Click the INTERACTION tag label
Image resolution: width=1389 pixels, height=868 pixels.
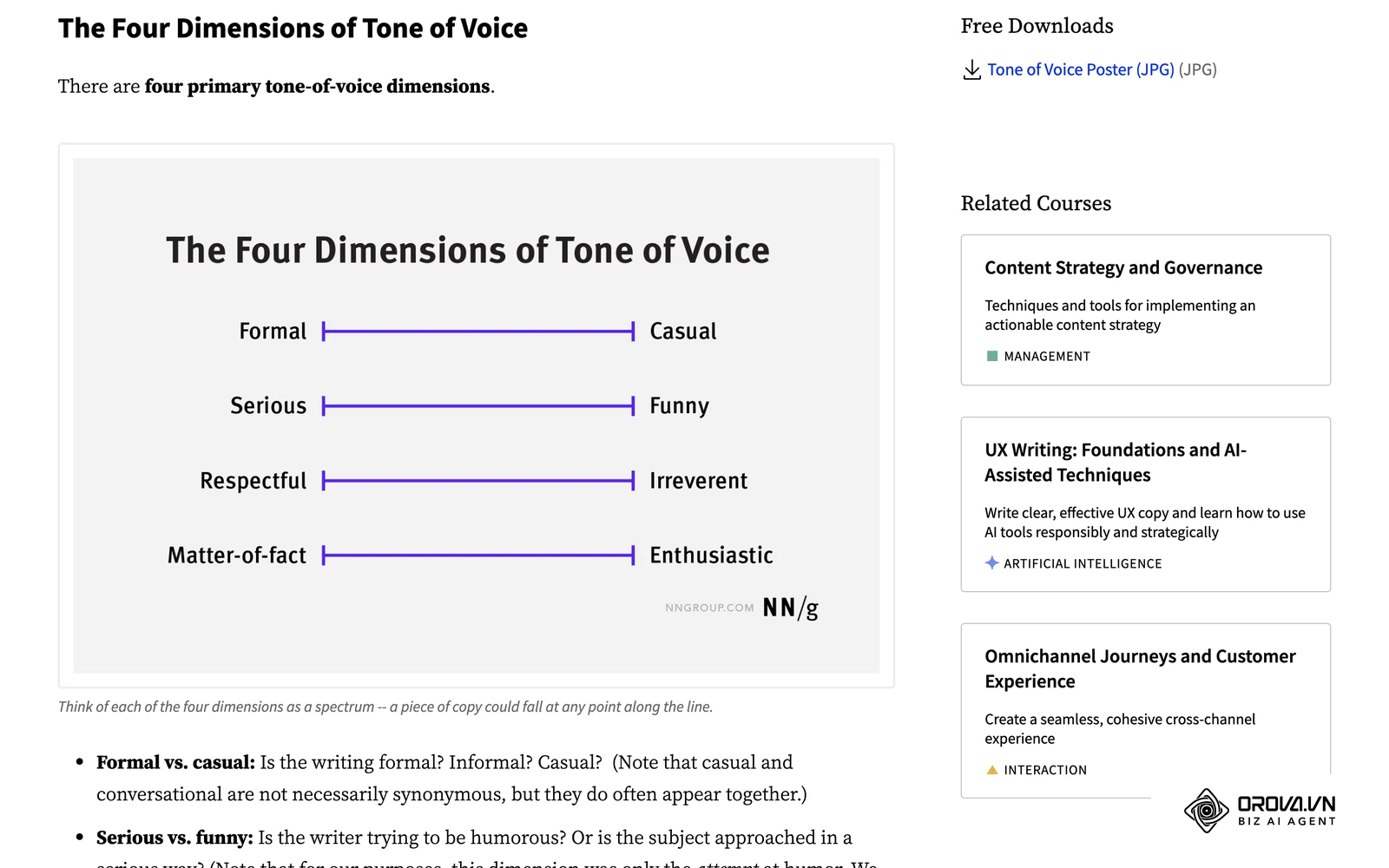pos(1045,770)
